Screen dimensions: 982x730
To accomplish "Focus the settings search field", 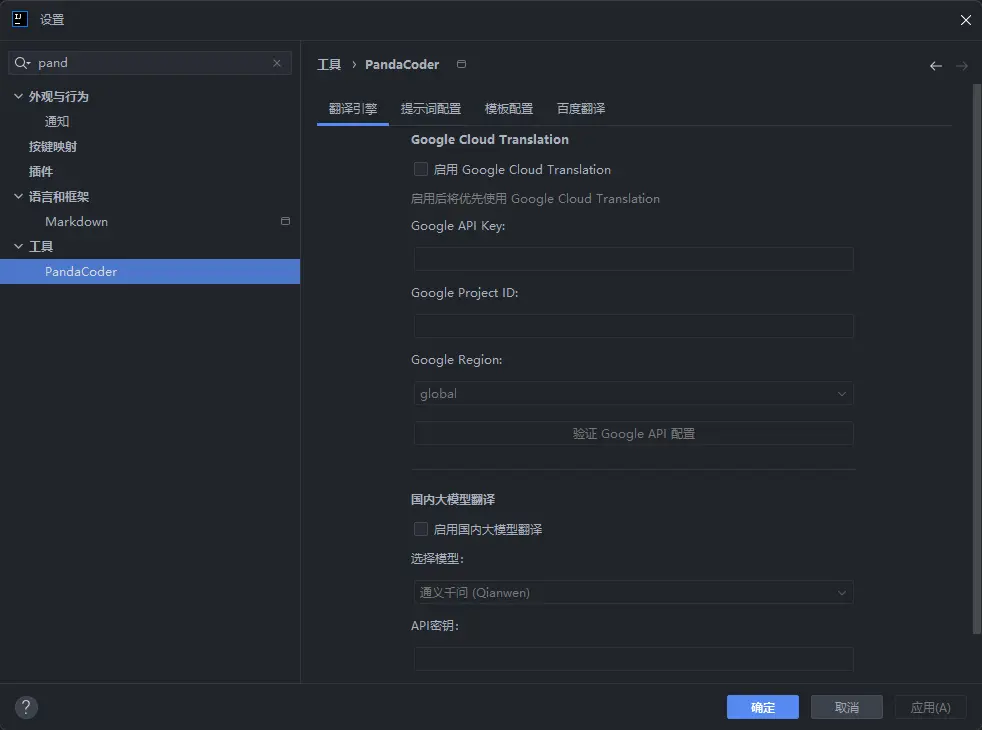I will (150, 63).
